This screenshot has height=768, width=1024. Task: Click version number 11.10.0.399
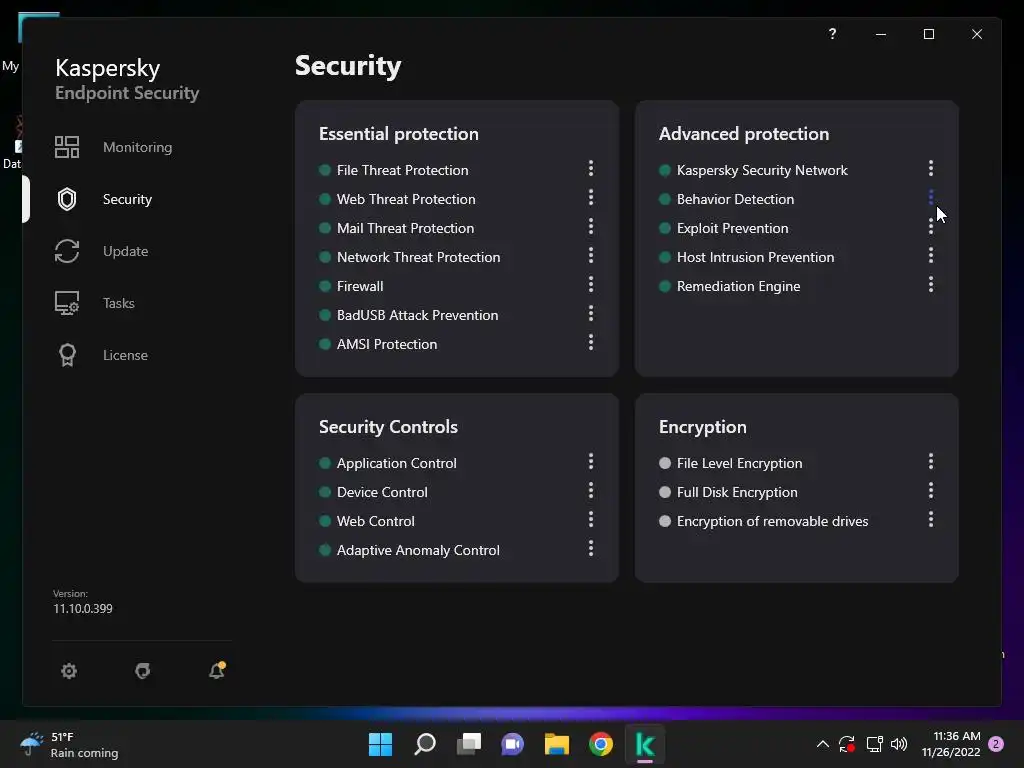(x=83, y=609)
